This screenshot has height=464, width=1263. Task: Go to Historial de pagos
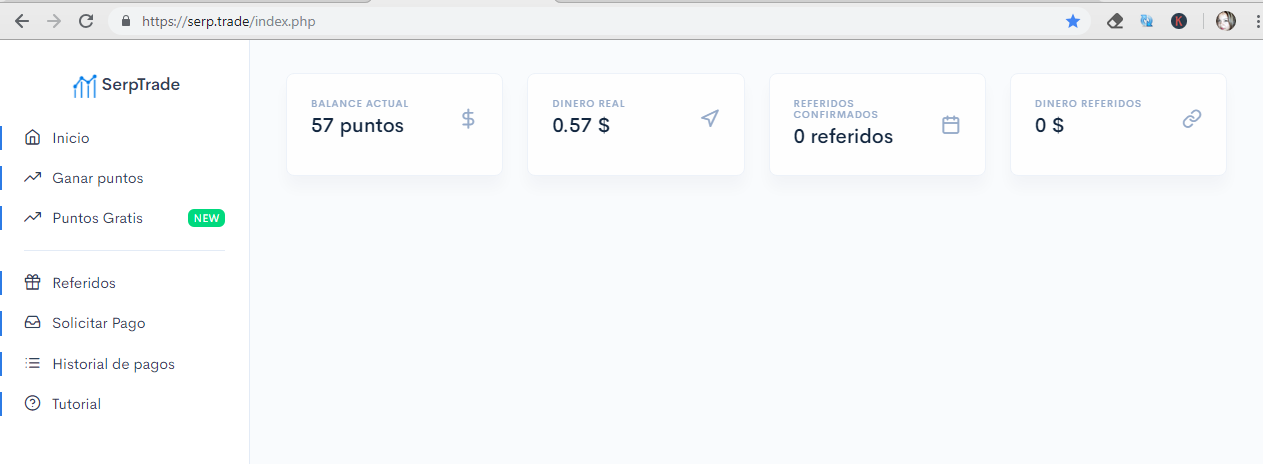click(113, 364)
